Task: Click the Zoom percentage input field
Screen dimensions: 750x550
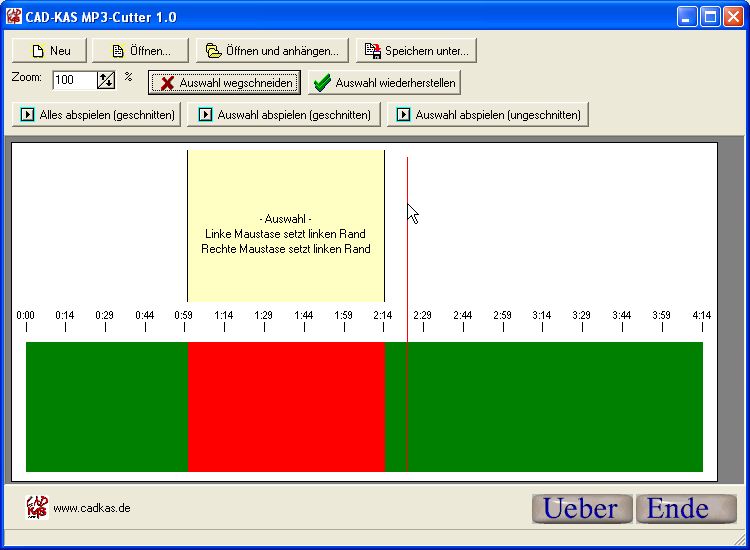Action: coord(74,80)
